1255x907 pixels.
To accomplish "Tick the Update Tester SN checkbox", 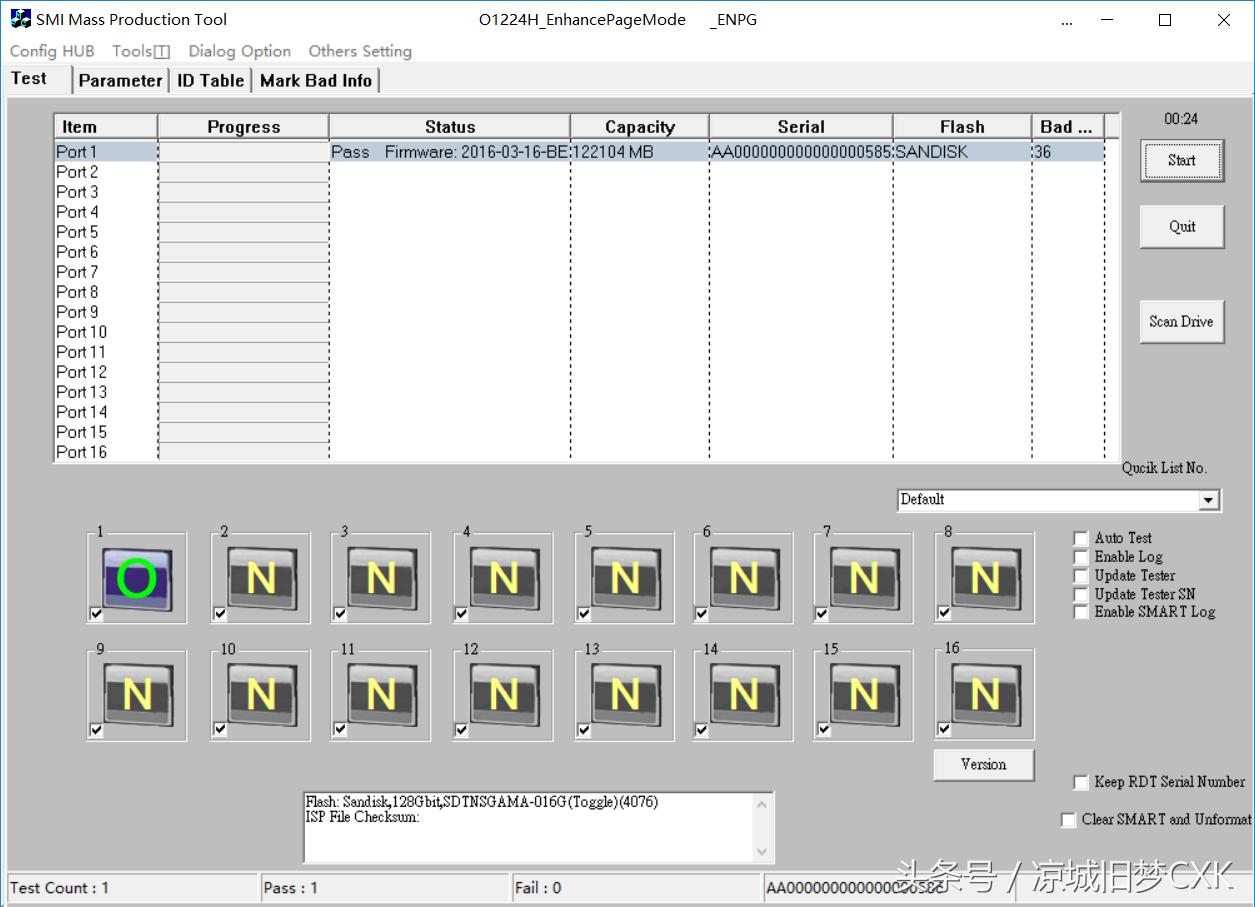I will tap(1081, 594).
